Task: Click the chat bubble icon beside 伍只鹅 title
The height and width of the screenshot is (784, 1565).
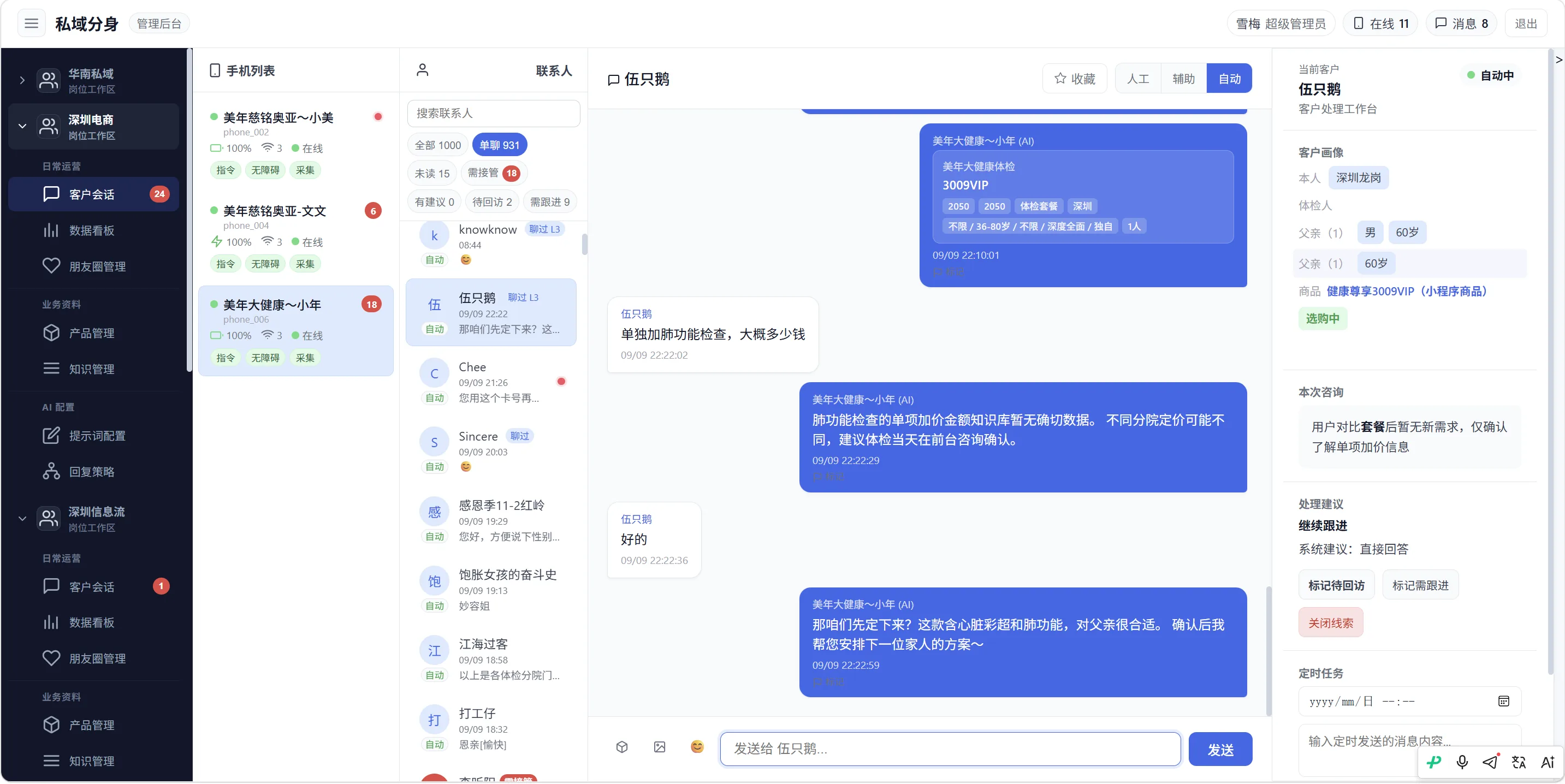Action: [614, 80]
